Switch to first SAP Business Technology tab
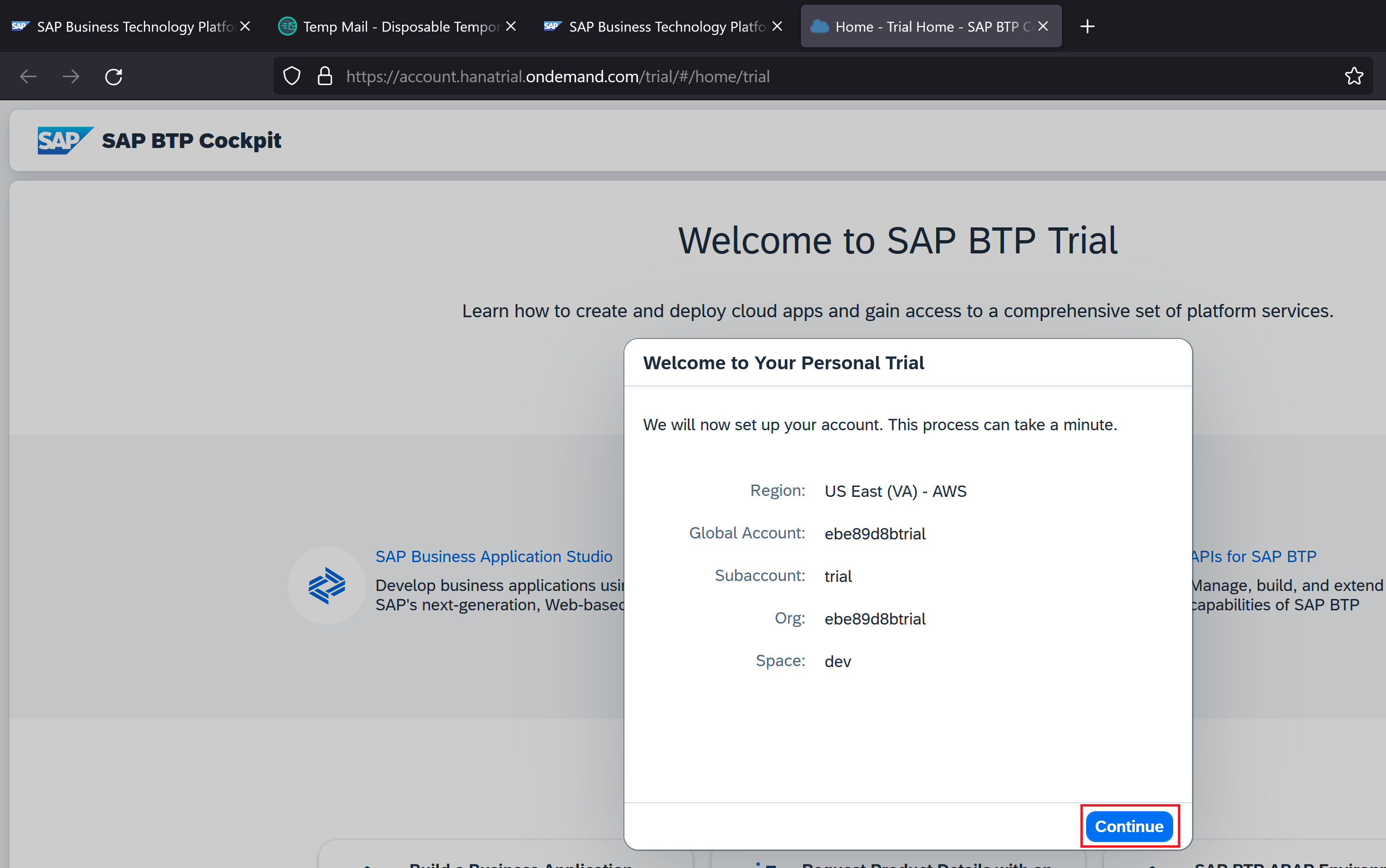The width and height of the screenshot is (1386, 868). (126, 26)
